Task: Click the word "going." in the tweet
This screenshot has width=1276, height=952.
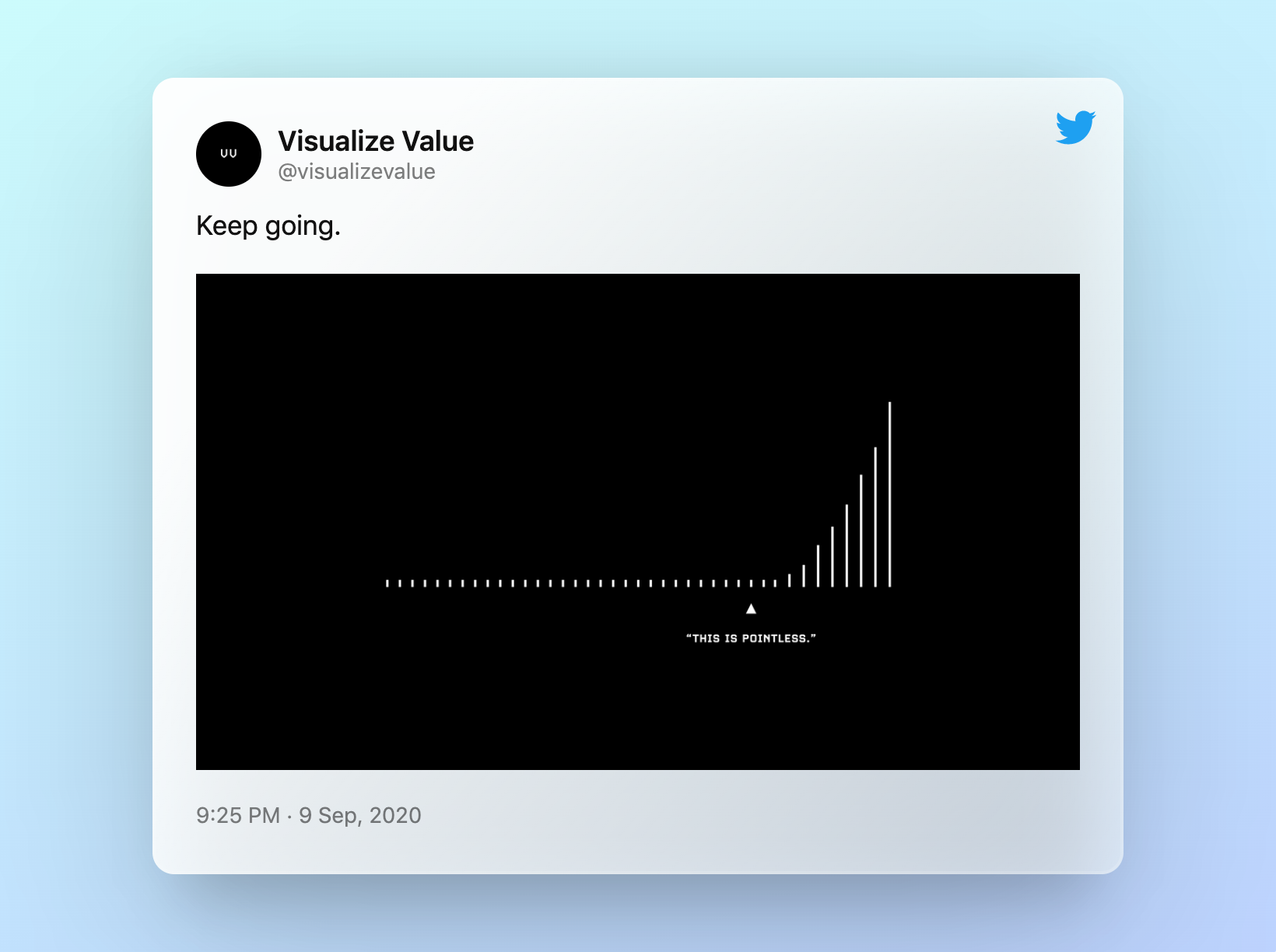Action: pyautogui.click(x=303, y=226)
